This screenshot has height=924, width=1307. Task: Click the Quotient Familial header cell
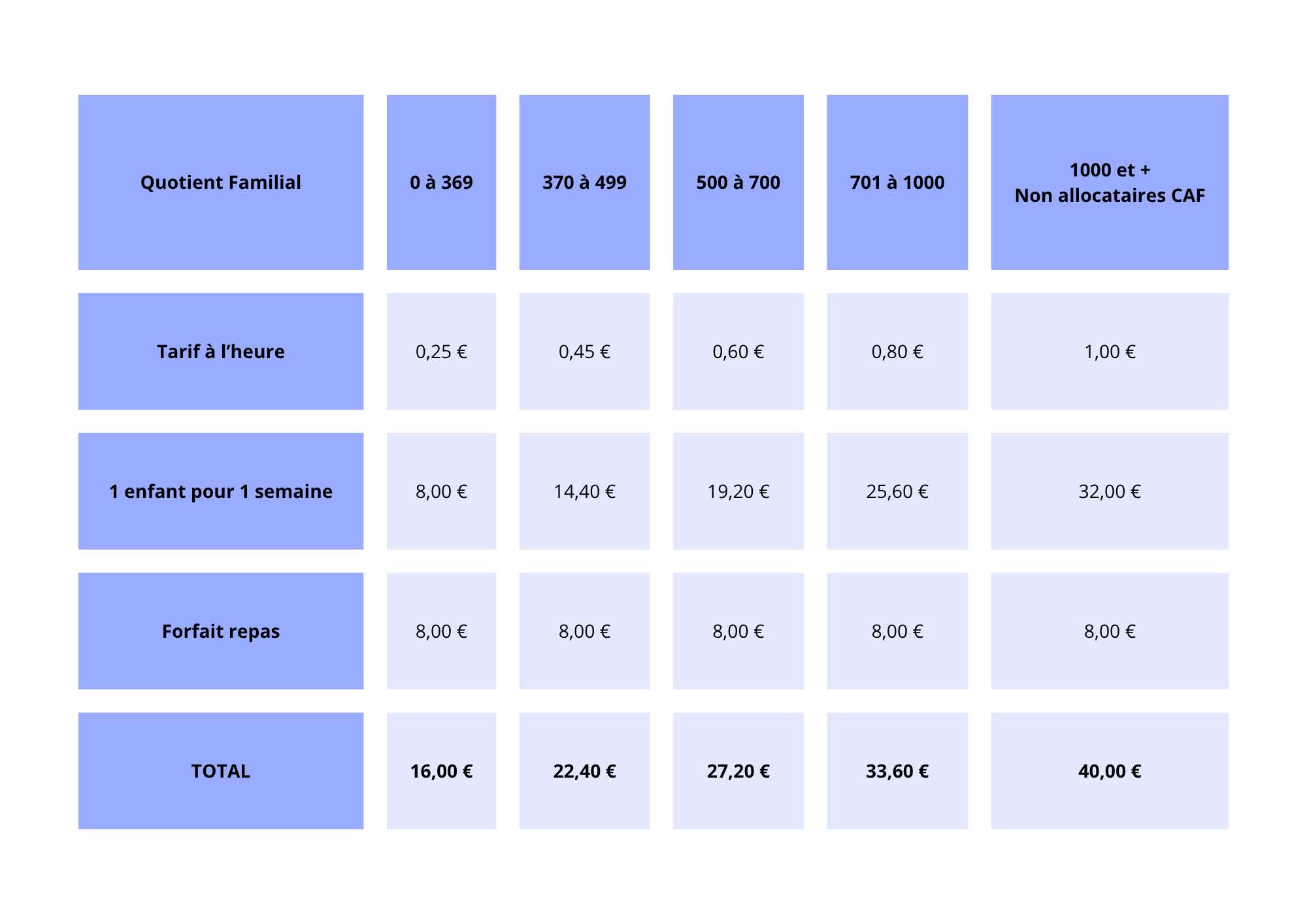point(221,182)
